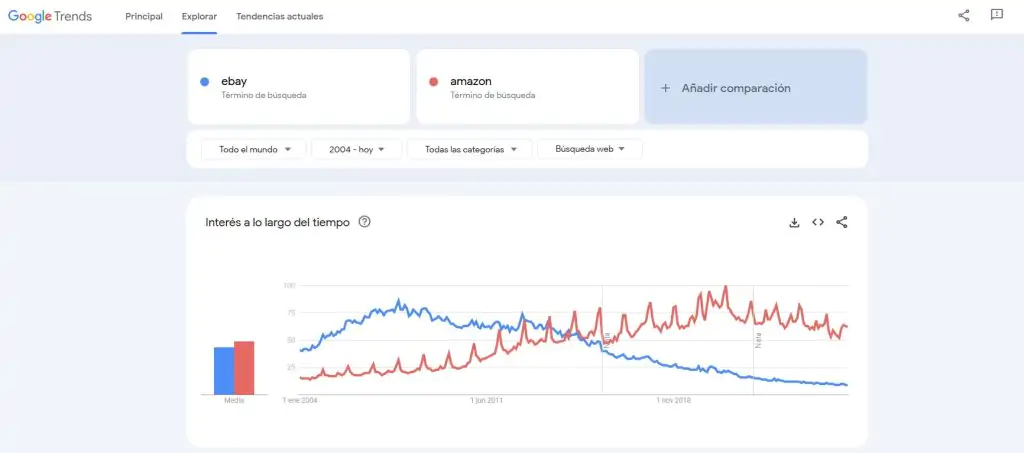Download the chart data as CSV
Screen dimensions: 1024x453
[x=794, y=222]
